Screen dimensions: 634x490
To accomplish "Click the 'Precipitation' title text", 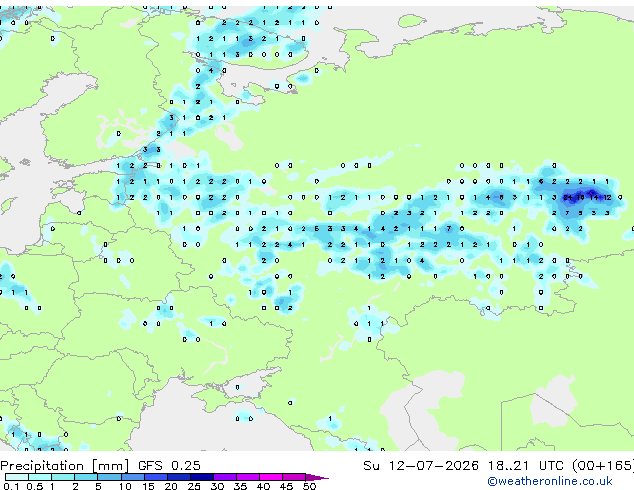I will click(x=42, y=466).
